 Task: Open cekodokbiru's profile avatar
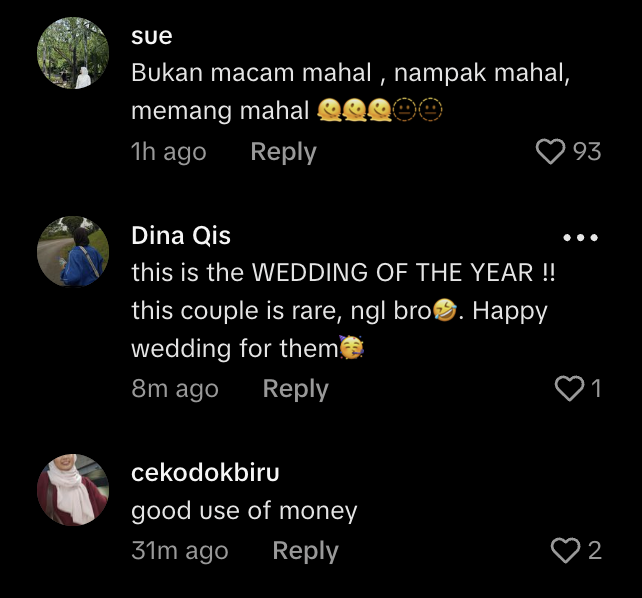point(73,490)
